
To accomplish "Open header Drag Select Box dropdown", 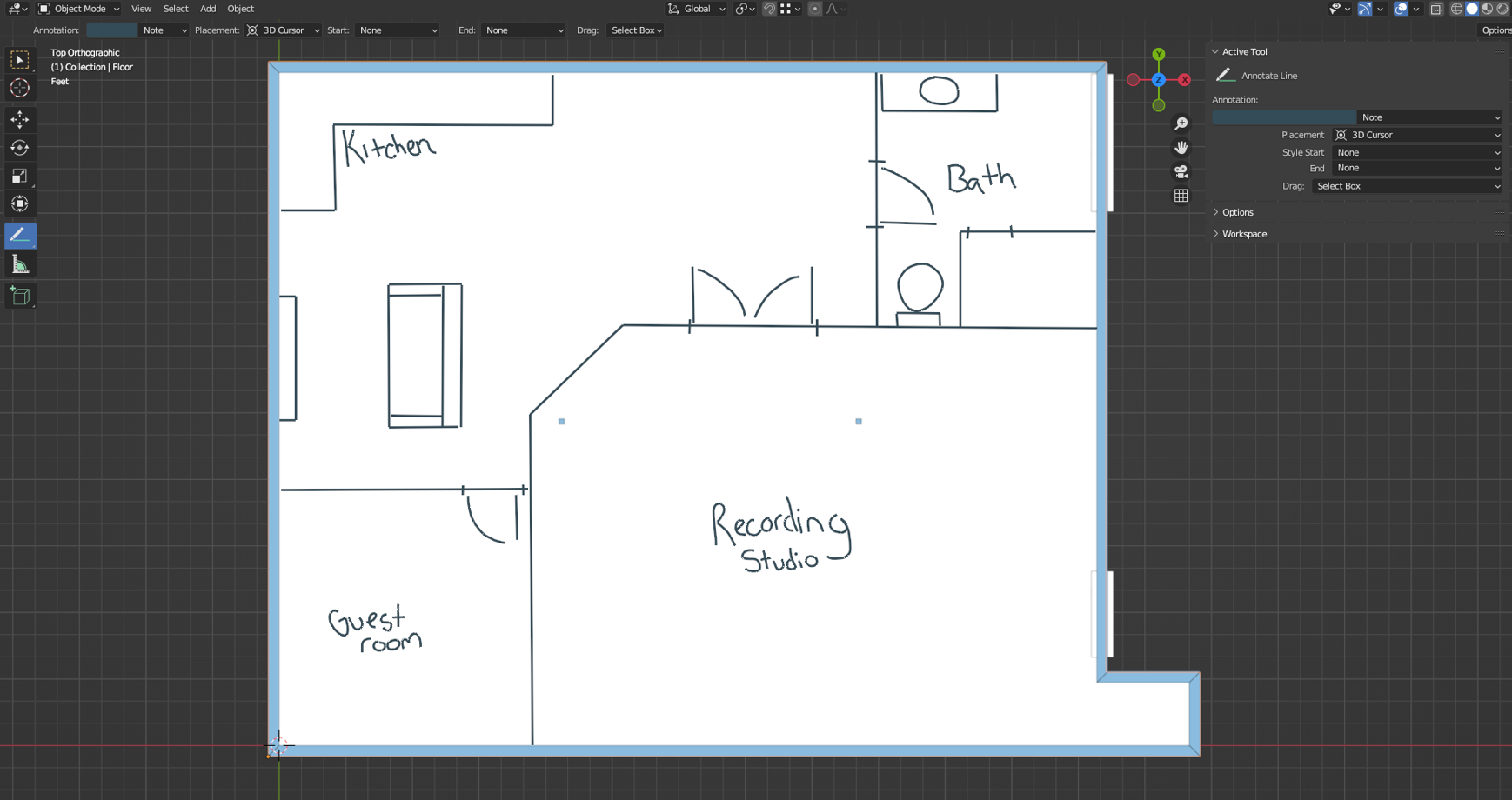I will pos(636,30).
